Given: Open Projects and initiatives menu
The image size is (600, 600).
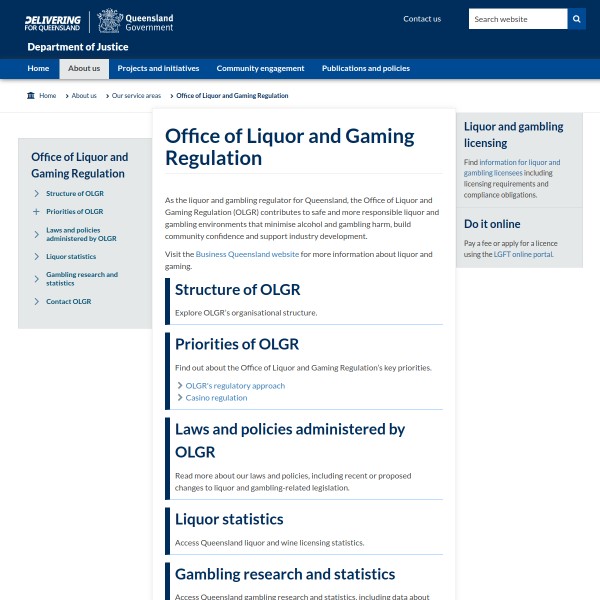Looking at the screenshot, I should [x=158, y=69].
